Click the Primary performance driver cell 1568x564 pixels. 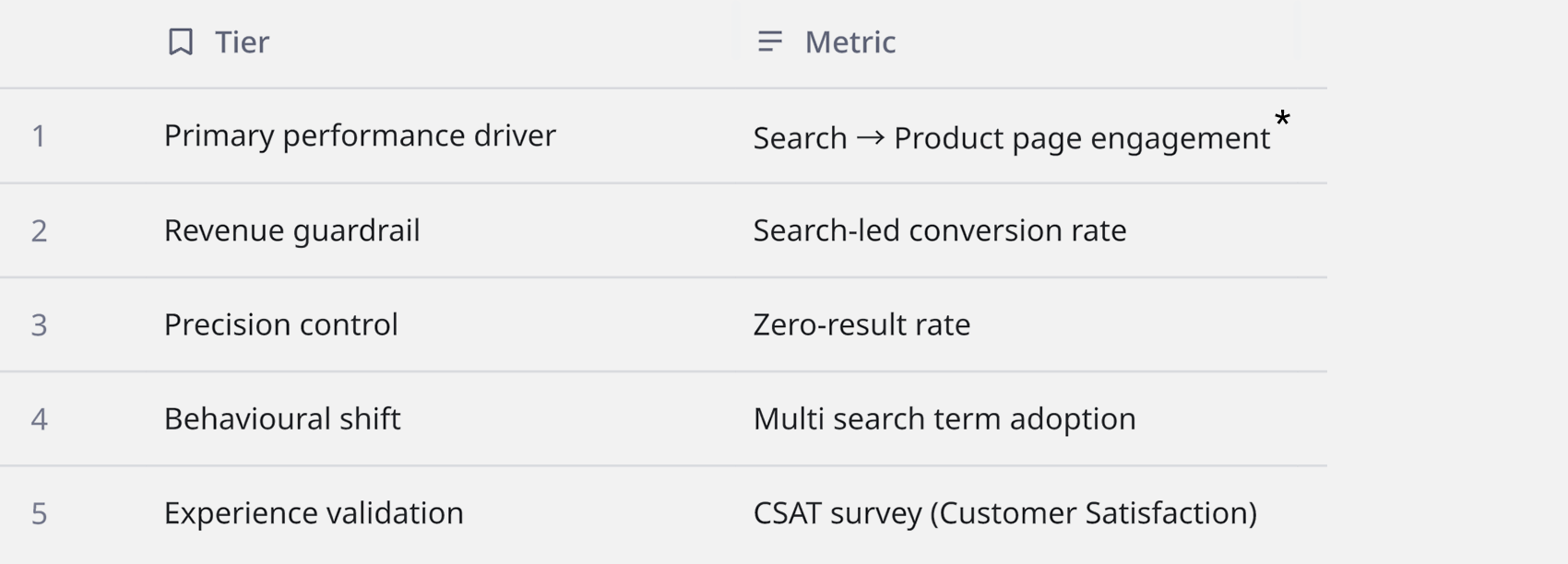pyautogui.click(x=439, y=136)
